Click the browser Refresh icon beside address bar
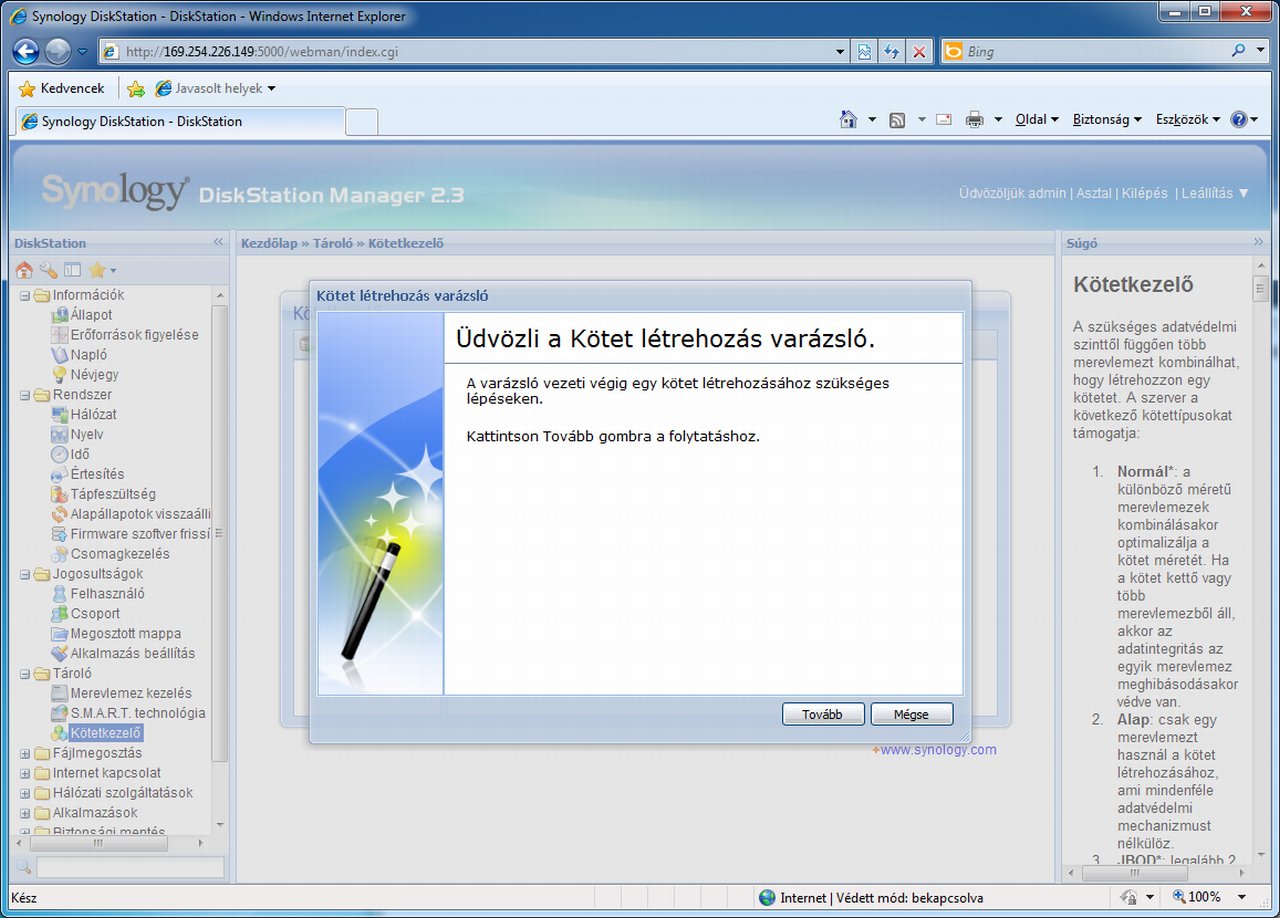1280x918 pixels. coord(891,52)
